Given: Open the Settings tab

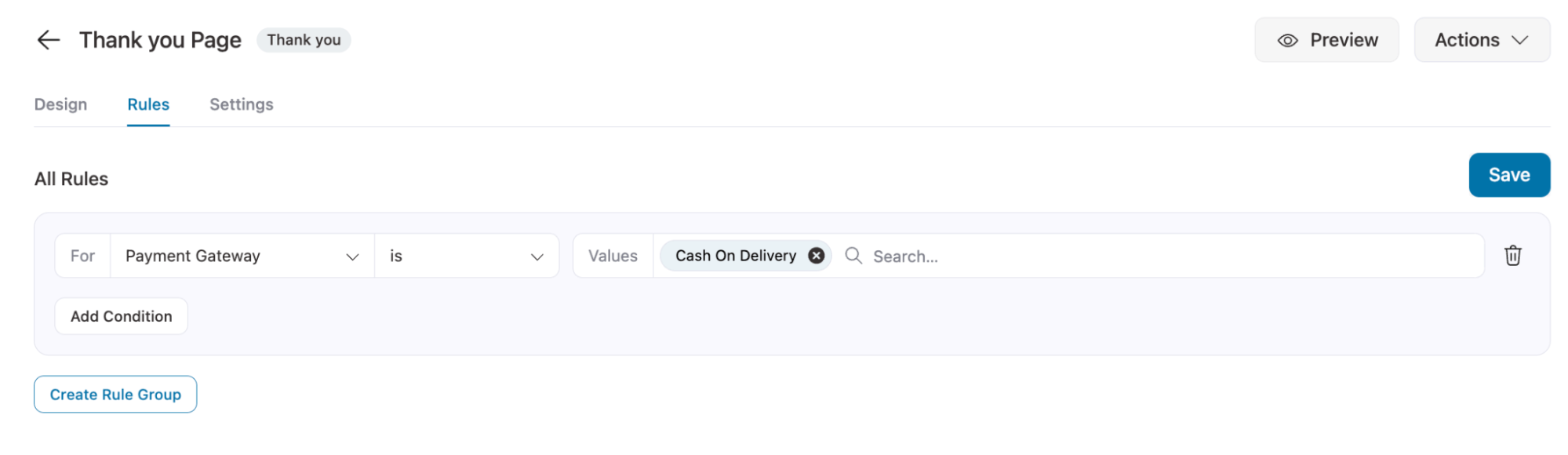Looking at the screenshot, I should coord(242,104).
